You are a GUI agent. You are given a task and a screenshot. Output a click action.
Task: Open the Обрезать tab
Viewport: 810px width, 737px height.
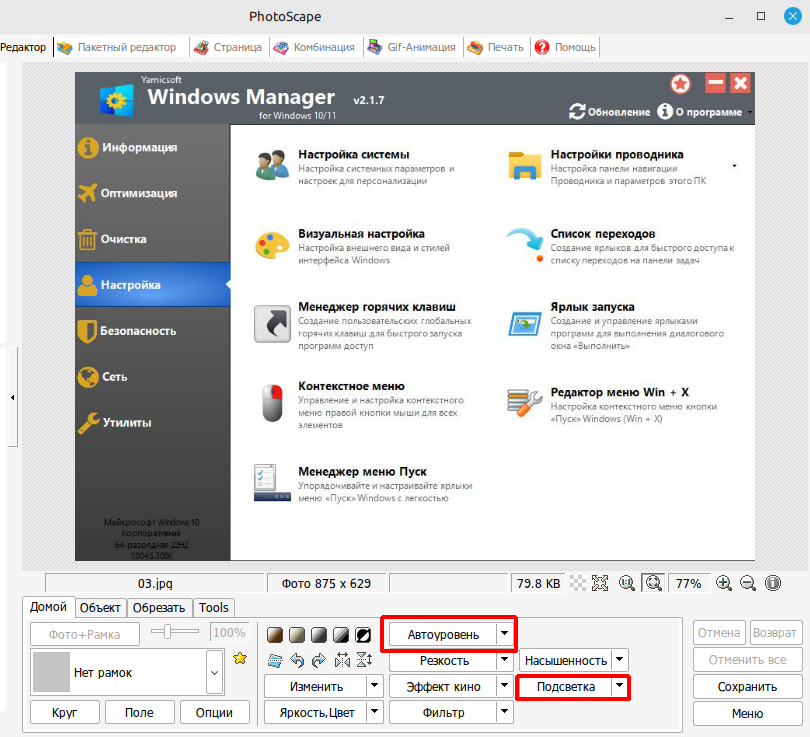click(x=159, y=607)
